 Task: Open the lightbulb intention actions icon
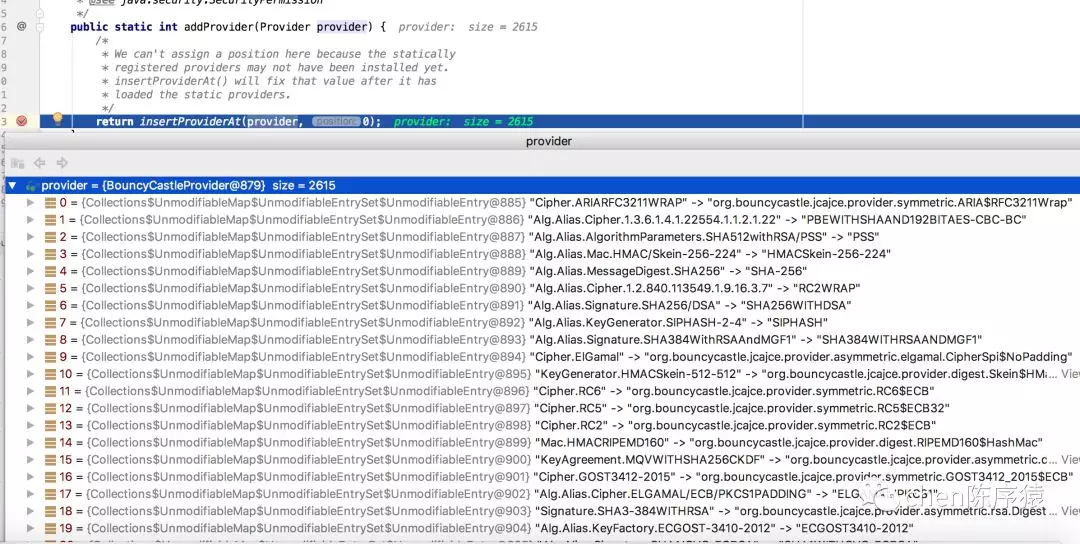click(58, 119)
